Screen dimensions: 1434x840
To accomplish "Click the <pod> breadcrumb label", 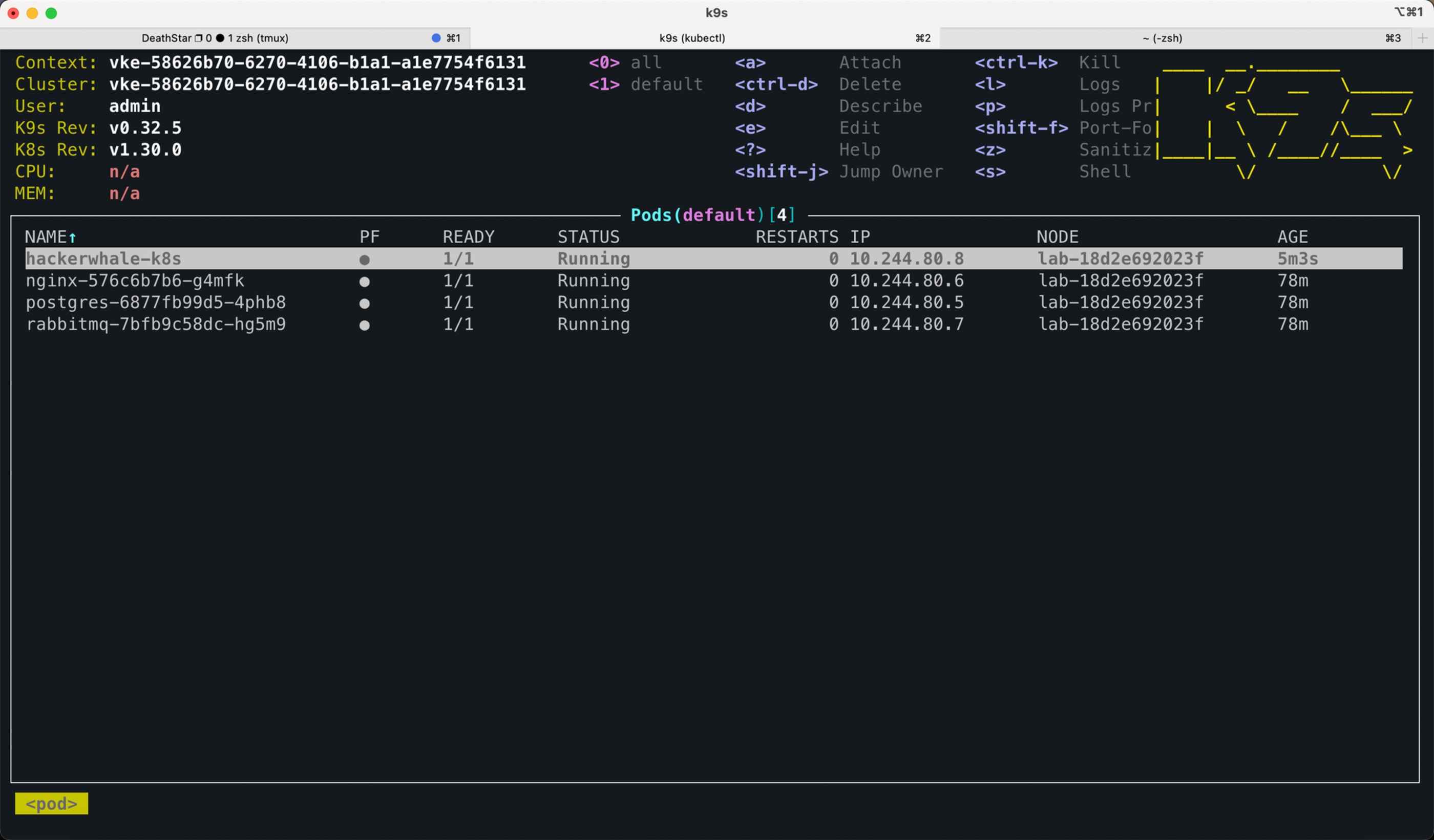I will coord(51,803).
